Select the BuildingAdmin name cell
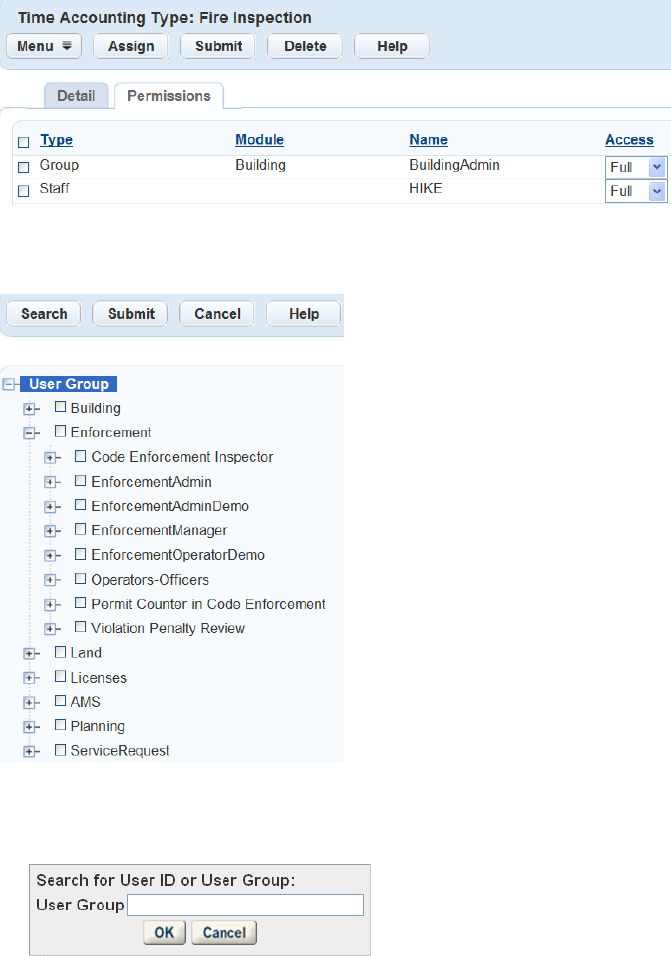The width and height of the screenshot is (671, 956). (x=454, y=165)
